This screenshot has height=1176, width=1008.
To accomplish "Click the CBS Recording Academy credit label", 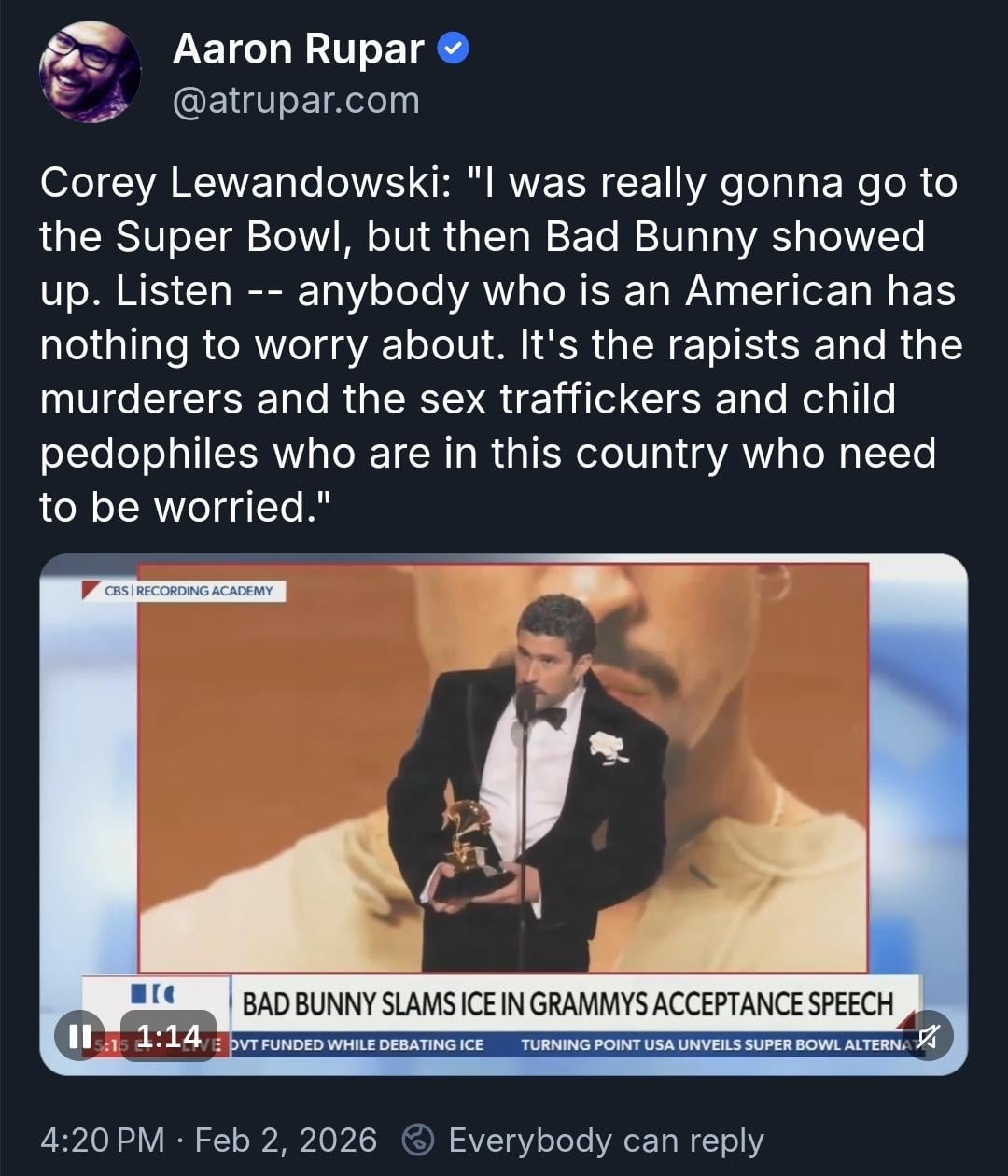I will click(189, 591).
